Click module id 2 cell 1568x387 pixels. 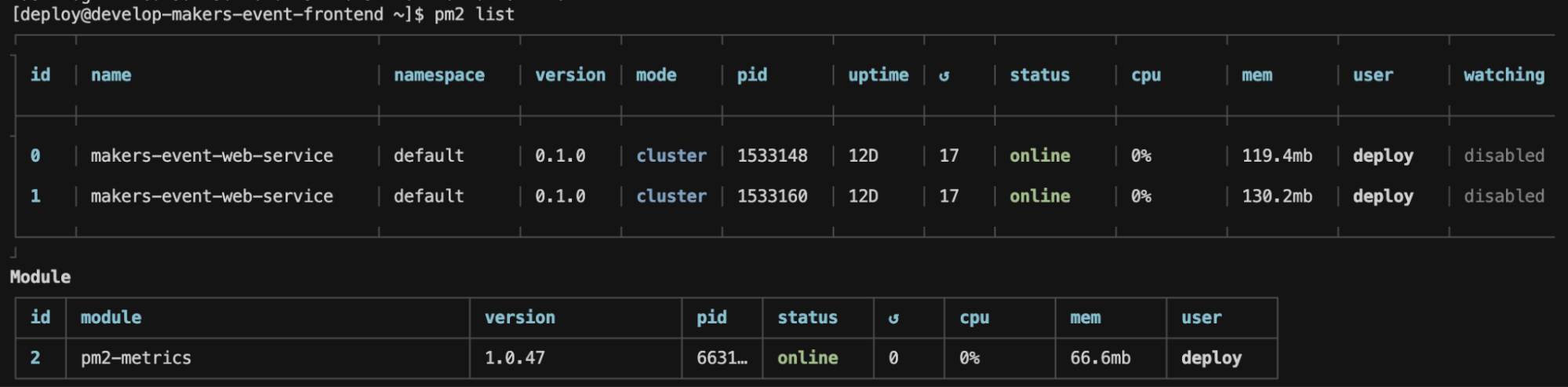35,358
